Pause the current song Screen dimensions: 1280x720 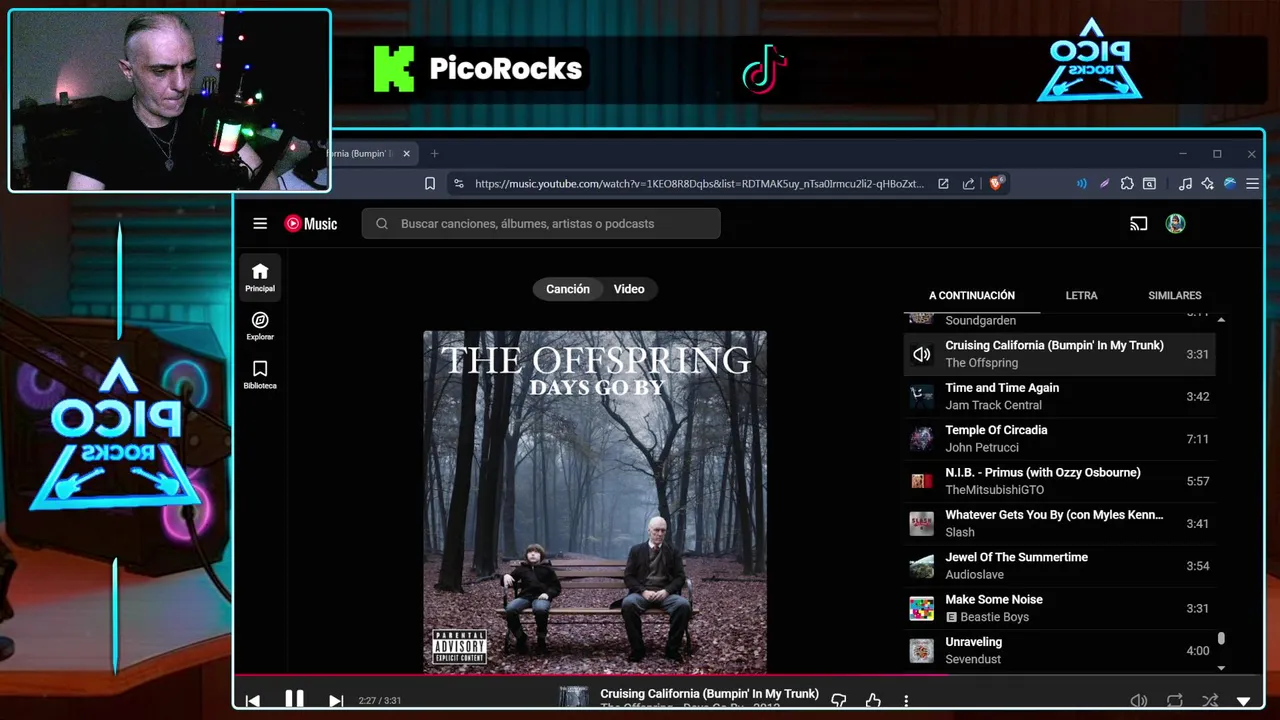pyautogui.click(x=294, y=699)
